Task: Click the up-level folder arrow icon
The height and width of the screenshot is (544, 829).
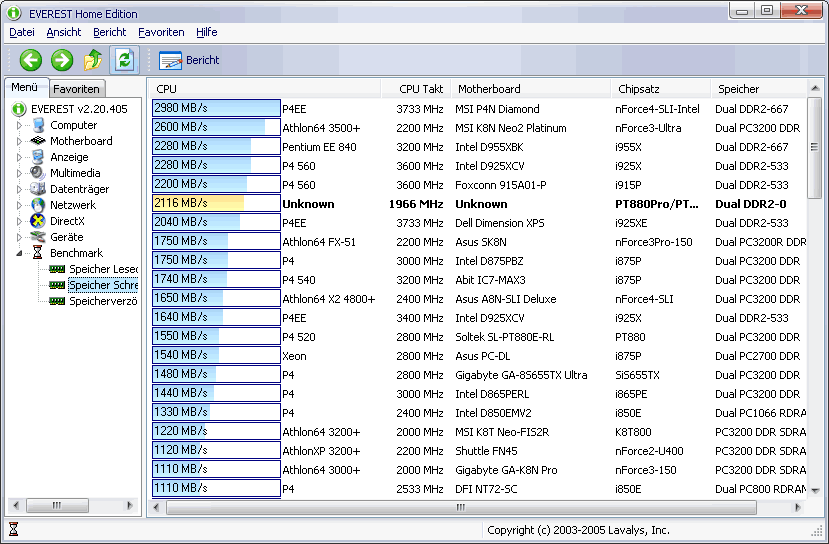Action: pyautogui.click(x=93, y=60)
